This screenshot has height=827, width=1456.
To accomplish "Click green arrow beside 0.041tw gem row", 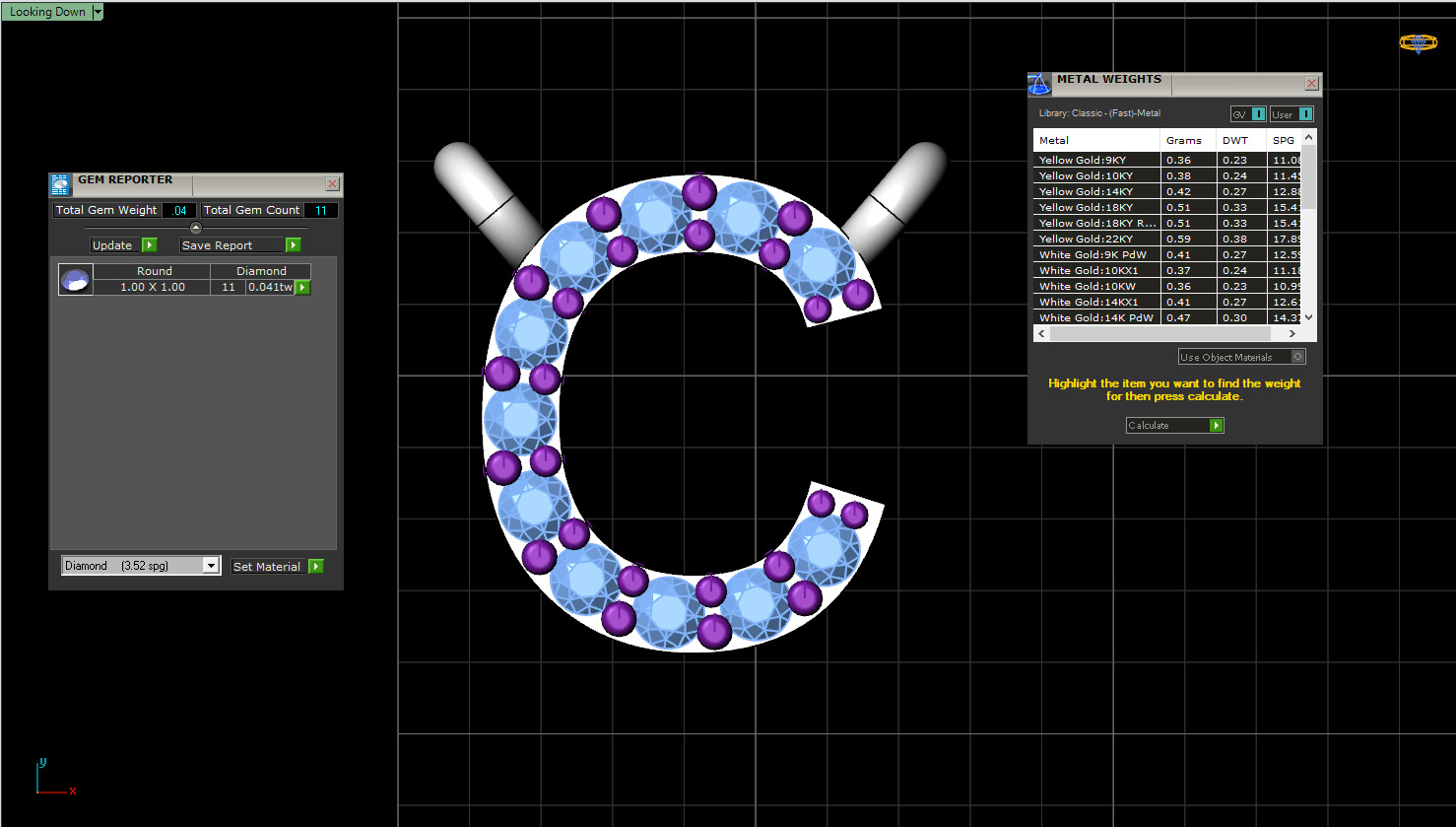I will (x=302, y=287).
